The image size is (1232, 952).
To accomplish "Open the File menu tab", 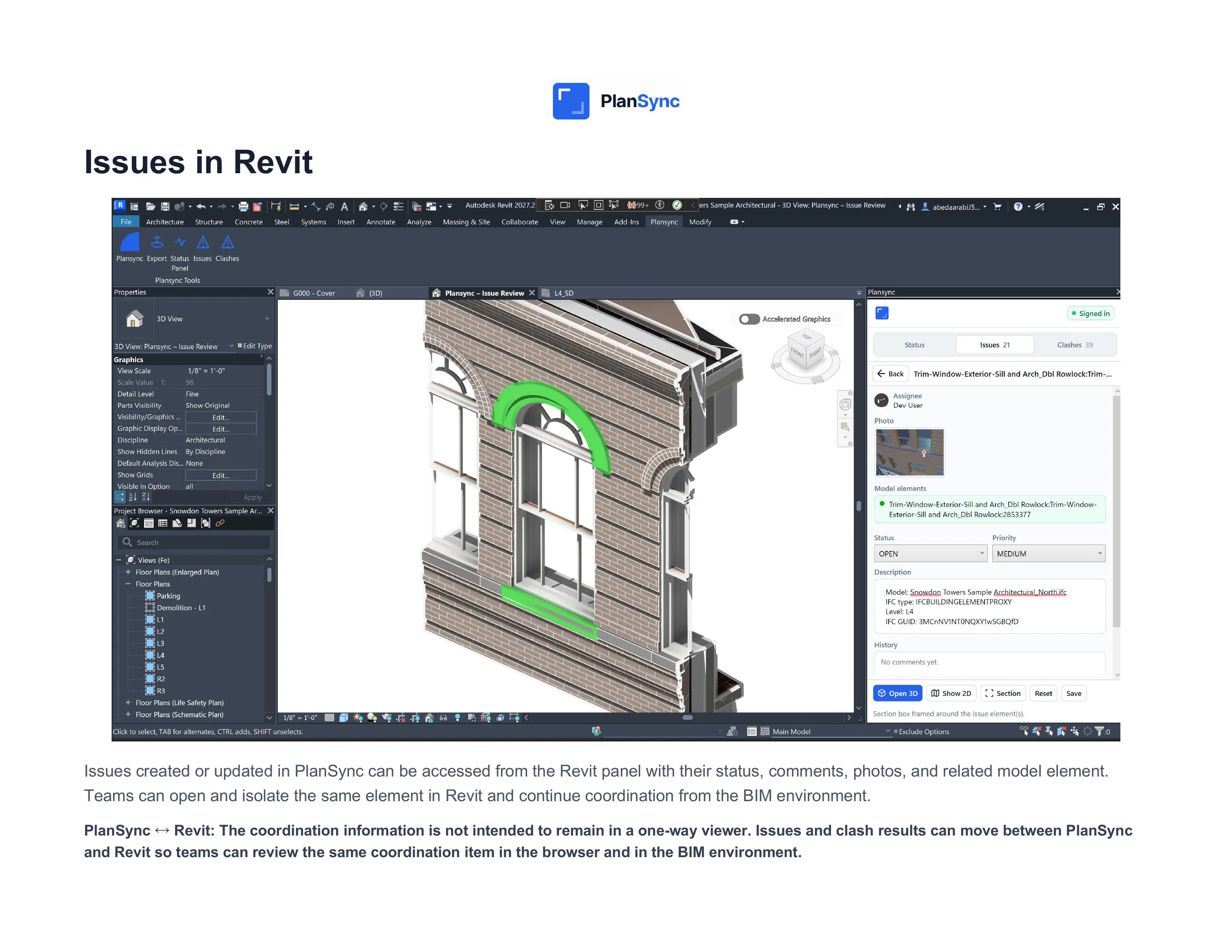I will pyautogui.click(x=126, y=222).
